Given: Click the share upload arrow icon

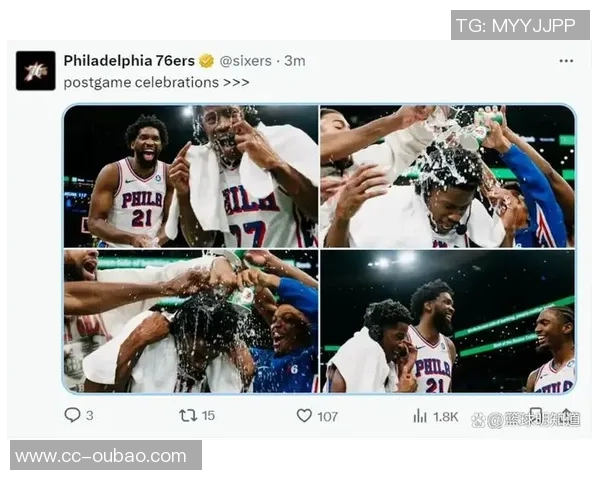Looking at the screenshot, I should (x=567, y=415).
